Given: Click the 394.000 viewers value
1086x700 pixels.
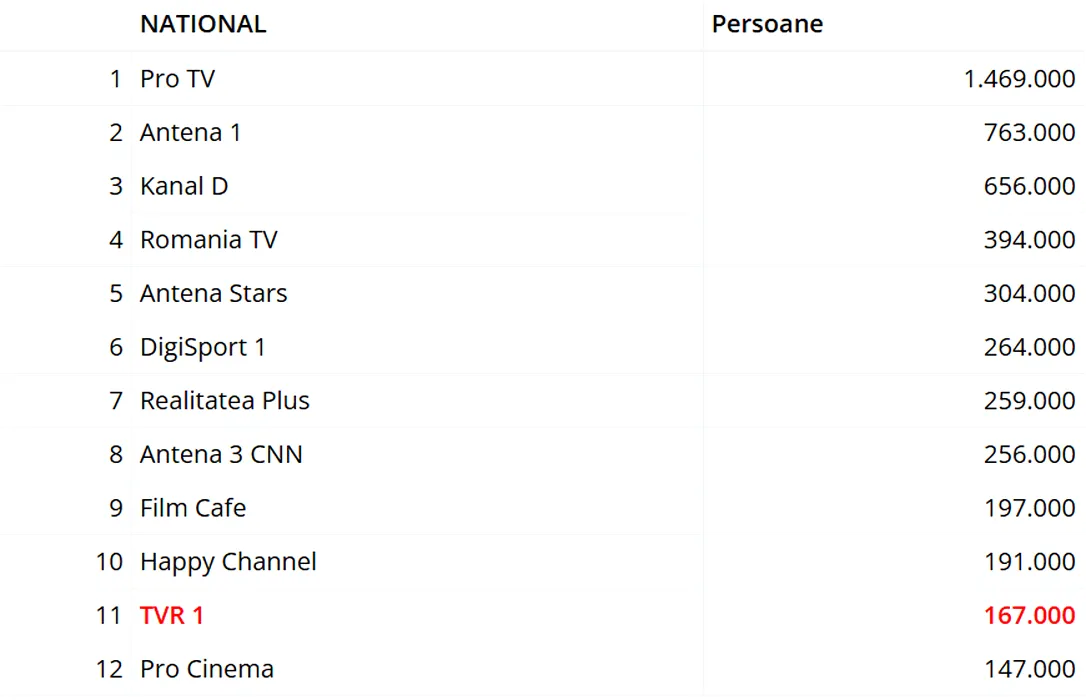Looking at the screenshot, I should click(x=1029, y=240).
